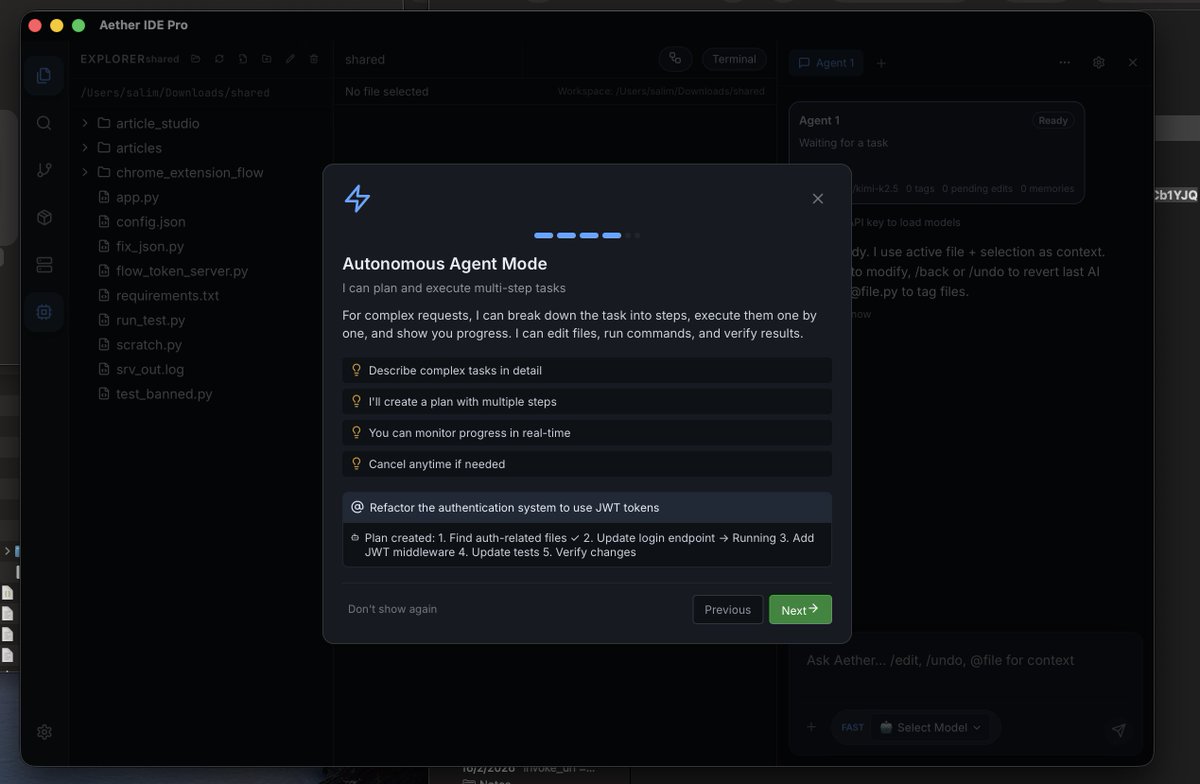The height and width of the screenshot is (784, 1200).
Task: Open config.json in the file tree
Action: pos(151,222)
